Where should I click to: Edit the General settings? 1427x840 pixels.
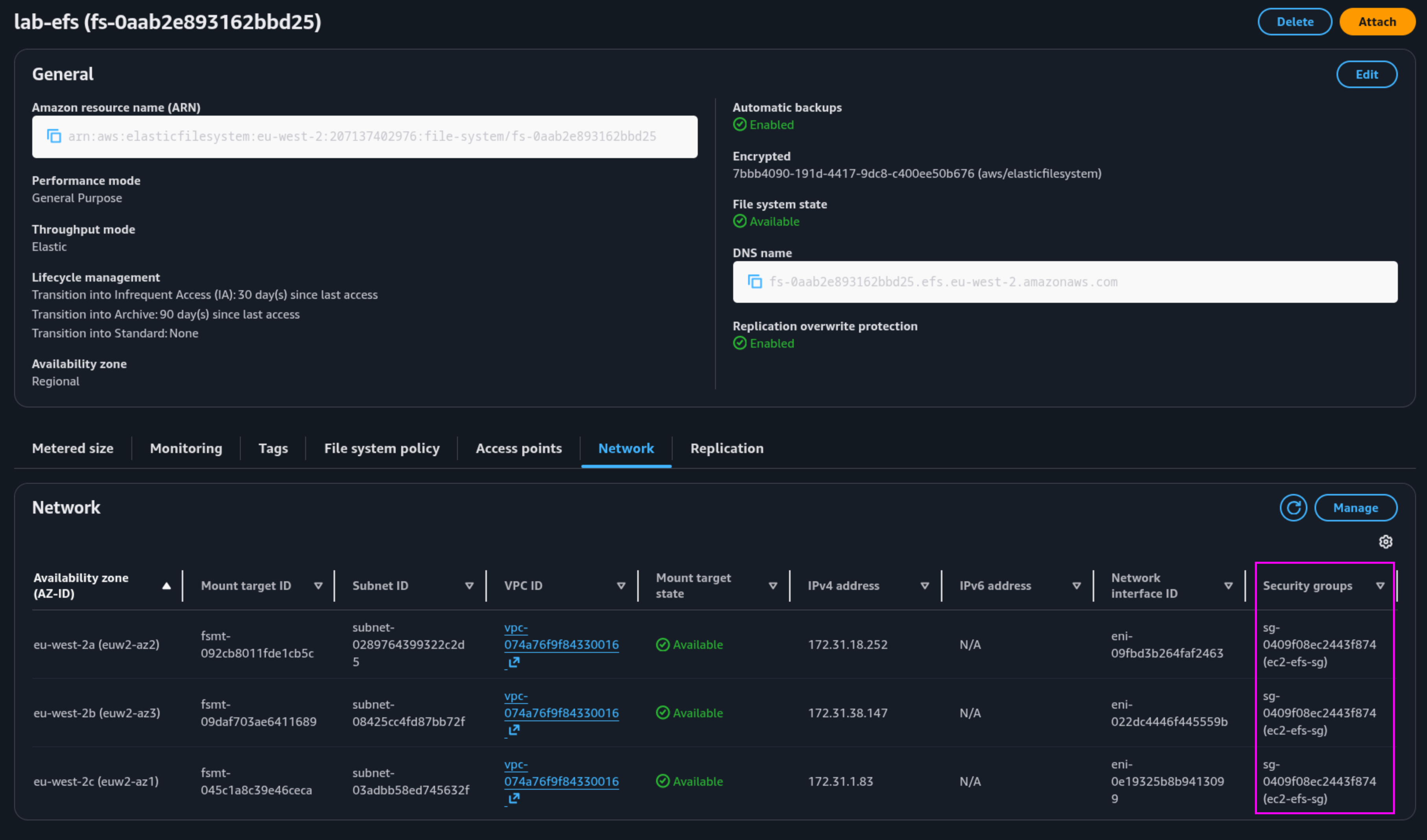(1366, 74)
